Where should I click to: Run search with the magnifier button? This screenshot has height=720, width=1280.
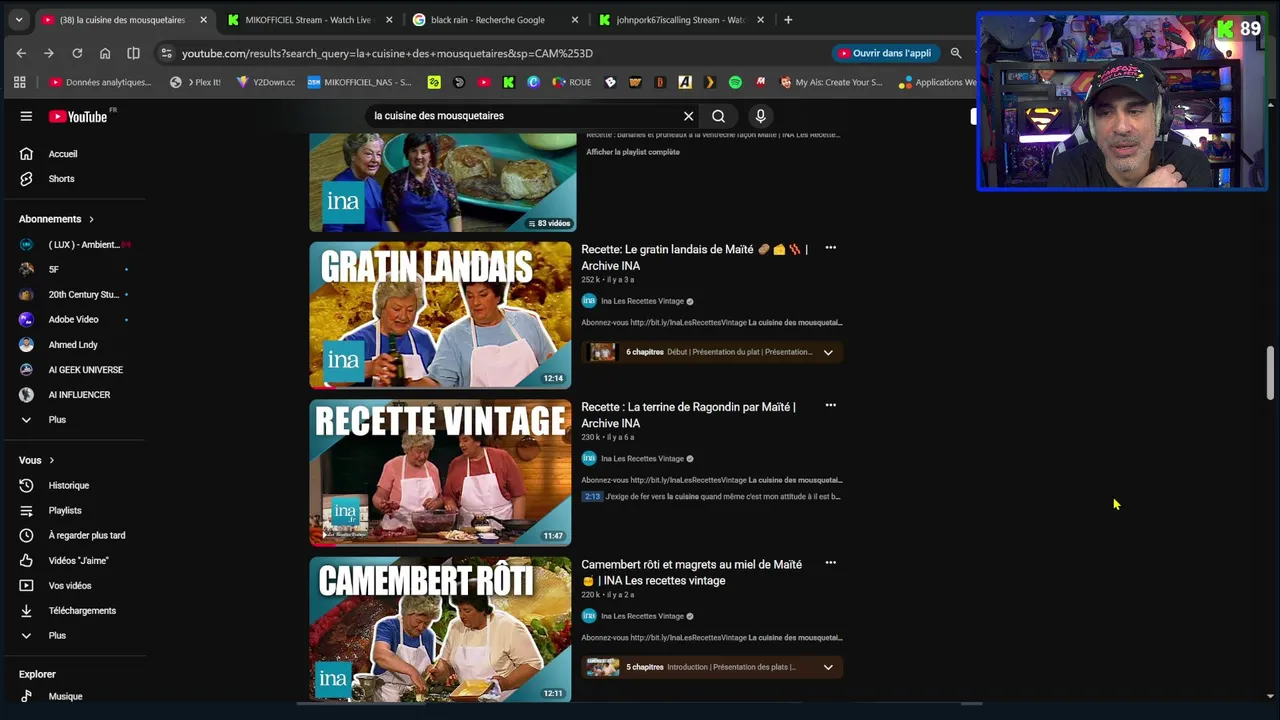pyautogui.click(x=718, y=116)
